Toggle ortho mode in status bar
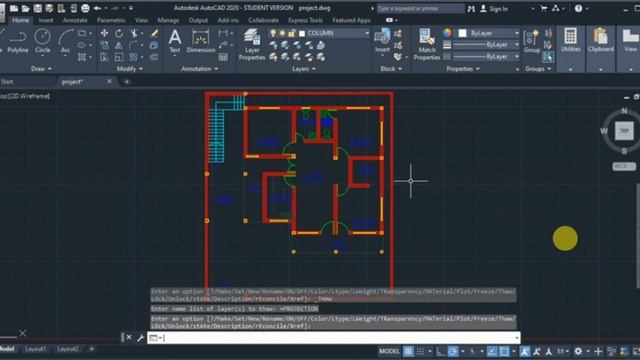The height and width of the screenshot is (360, 640). 440,351
